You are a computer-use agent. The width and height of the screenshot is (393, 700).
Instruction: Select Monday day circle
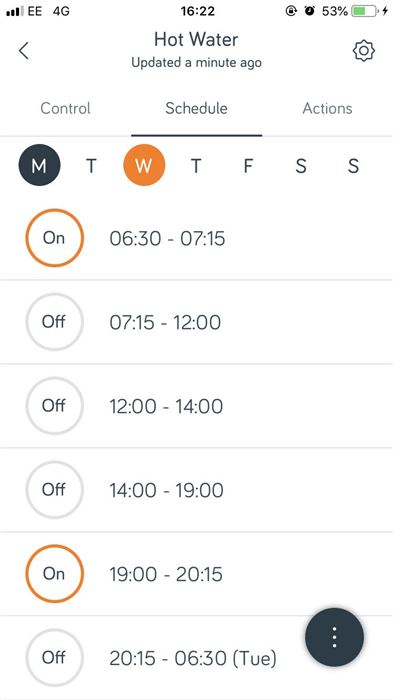39,166
